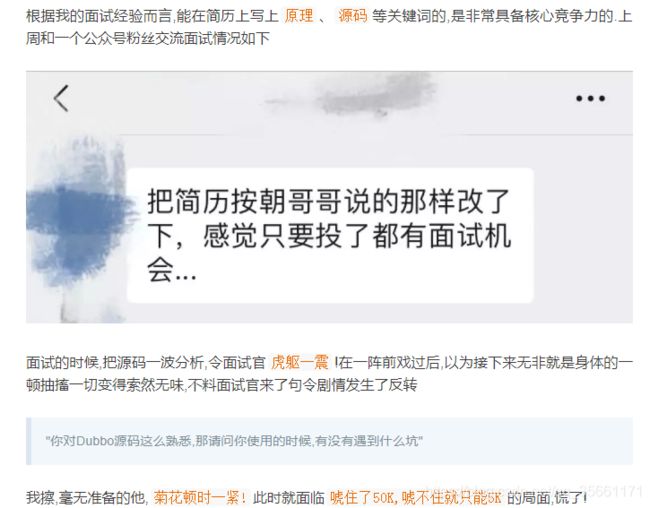
Task: Click the text 感觉只要投了都有面试机
Action: pyautogui.click(x=357, y=236)
